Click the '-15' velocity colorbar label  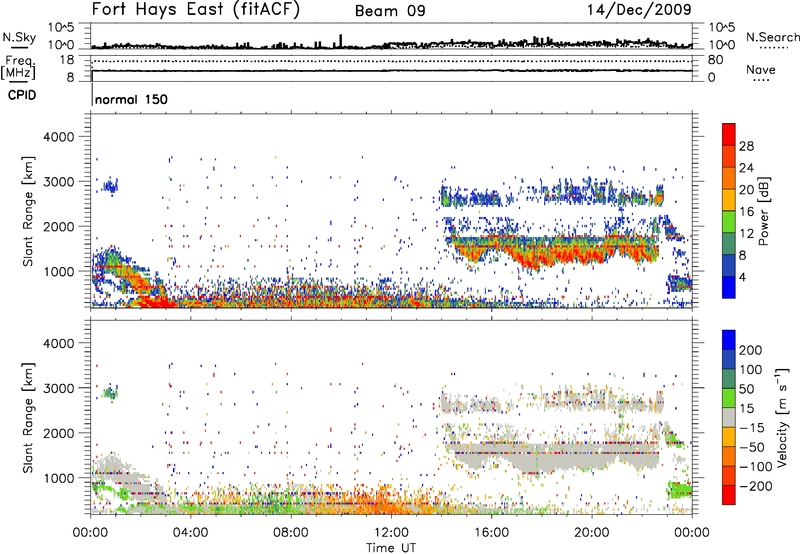(x=752, y=428)
